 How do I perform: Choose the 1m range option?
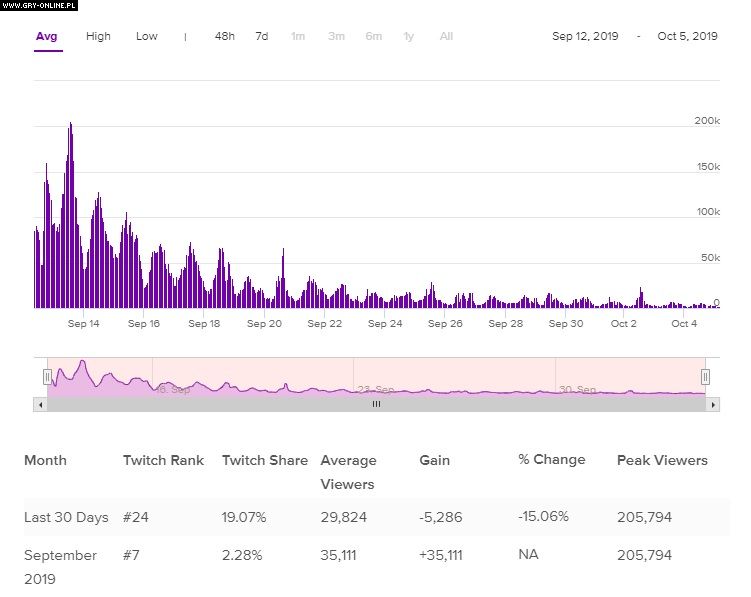click(298, 37)
